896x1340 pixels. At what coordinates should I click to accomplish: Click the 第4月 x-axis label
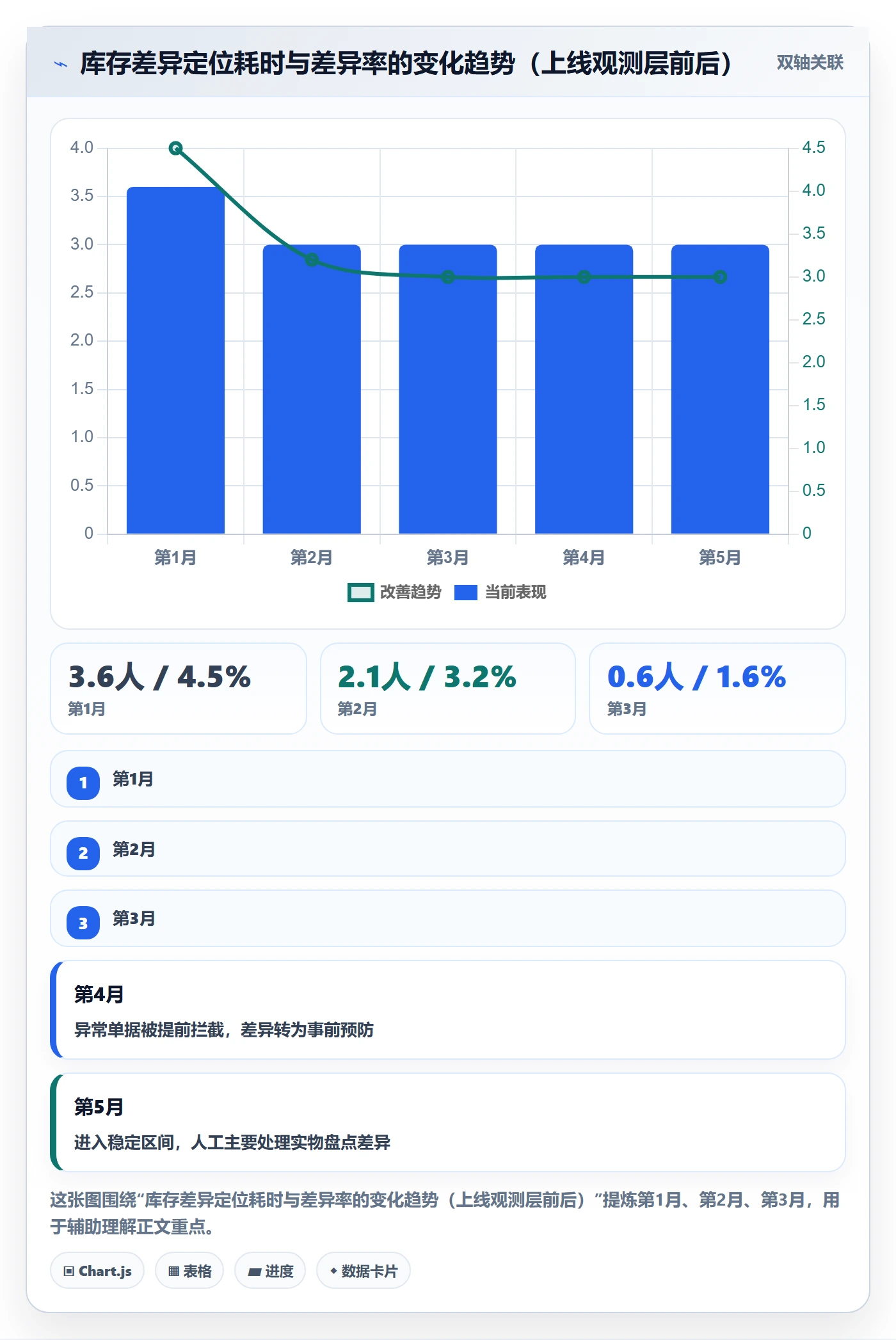click(584, 557)
